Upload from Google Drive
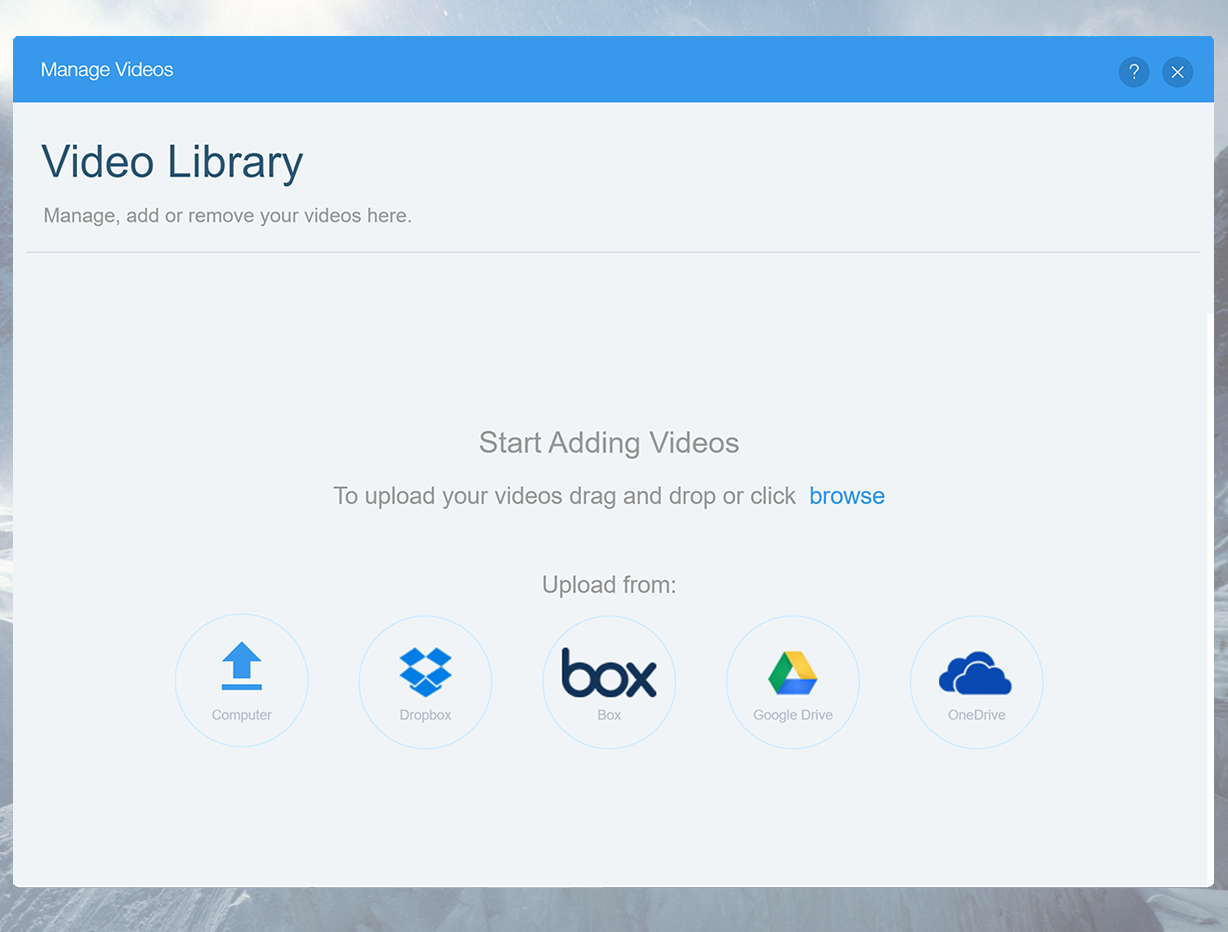The height and width of the screenshot is (932, 1228). (793, 681)
